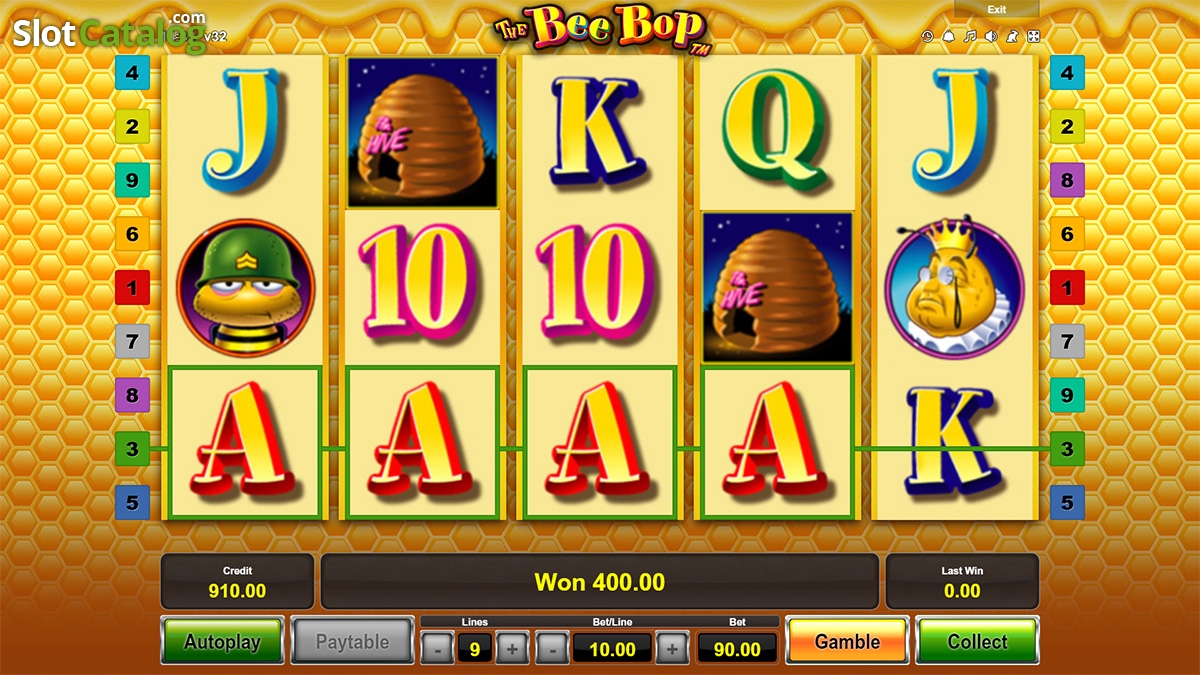Switch to fullscreen with the arrows icon
Viewport: 1200px width, 675px height.
(1033, 37)
